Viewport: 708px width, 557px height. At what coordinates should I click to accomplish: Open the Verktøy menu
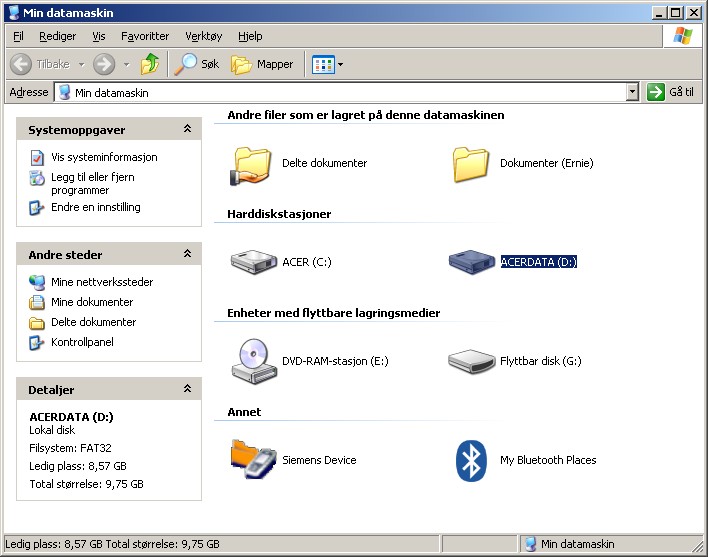pos(204,36)
